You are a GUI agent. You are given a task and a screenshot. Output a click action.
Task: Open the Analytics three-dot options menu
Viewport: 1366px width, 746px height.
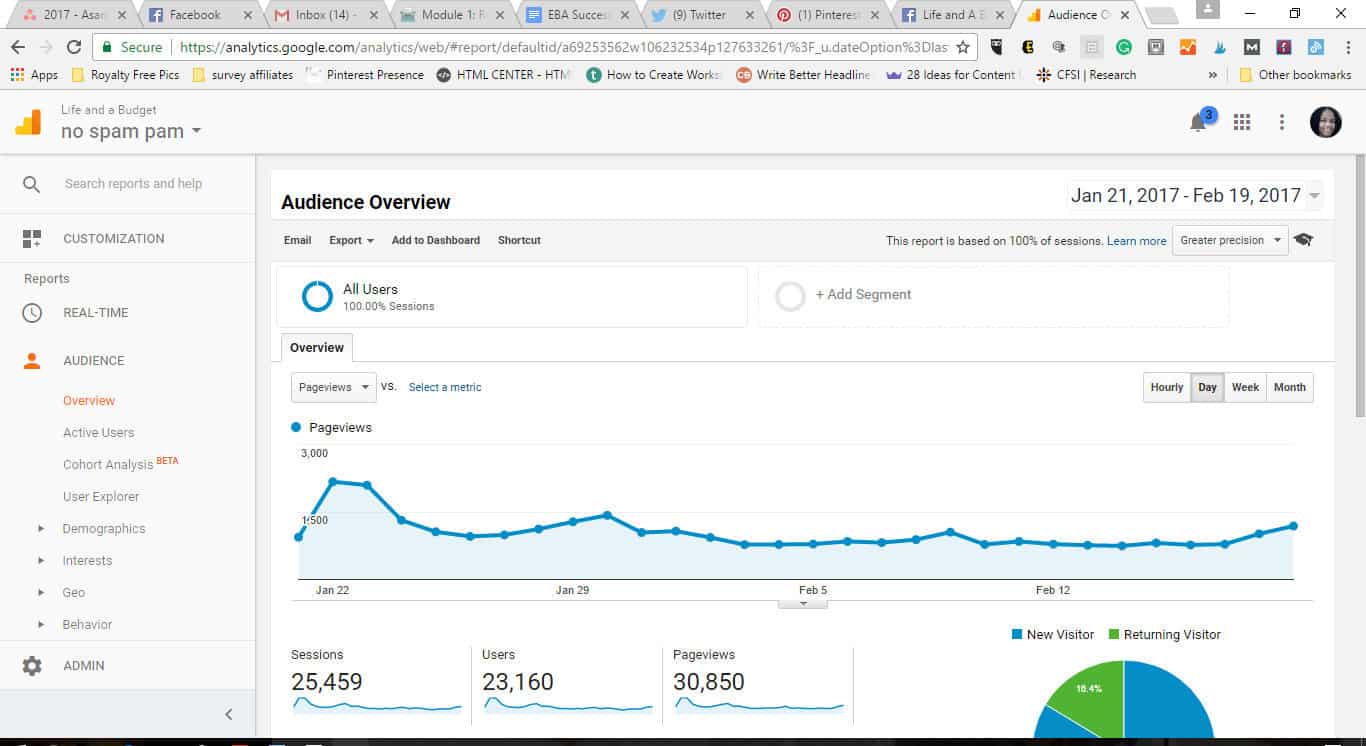[1282, 122]
